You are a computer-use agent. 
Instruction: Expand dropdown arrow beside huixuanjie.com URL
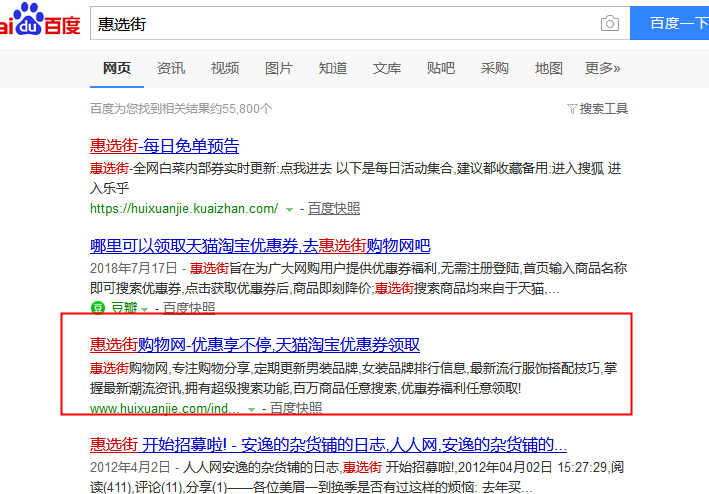coord(251,409)
